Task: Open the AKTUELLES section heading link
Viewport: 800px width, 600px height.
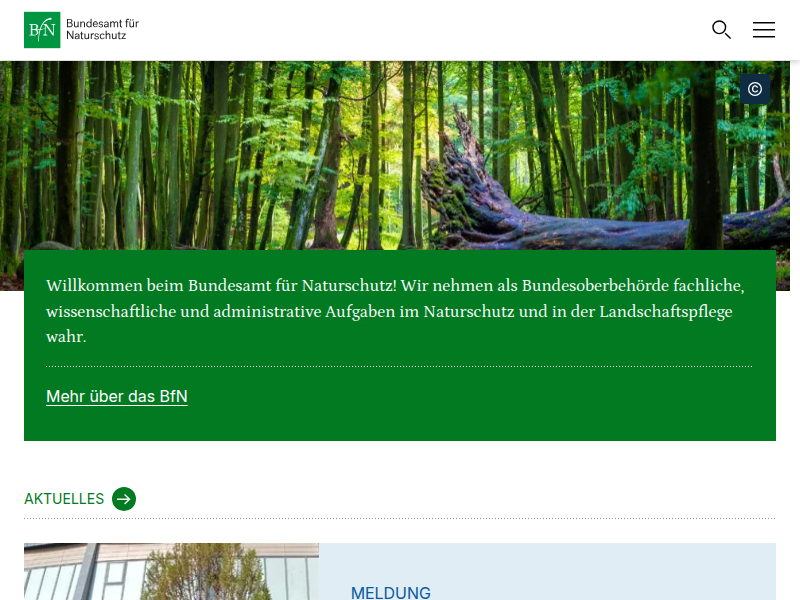Action: (64, 499)
